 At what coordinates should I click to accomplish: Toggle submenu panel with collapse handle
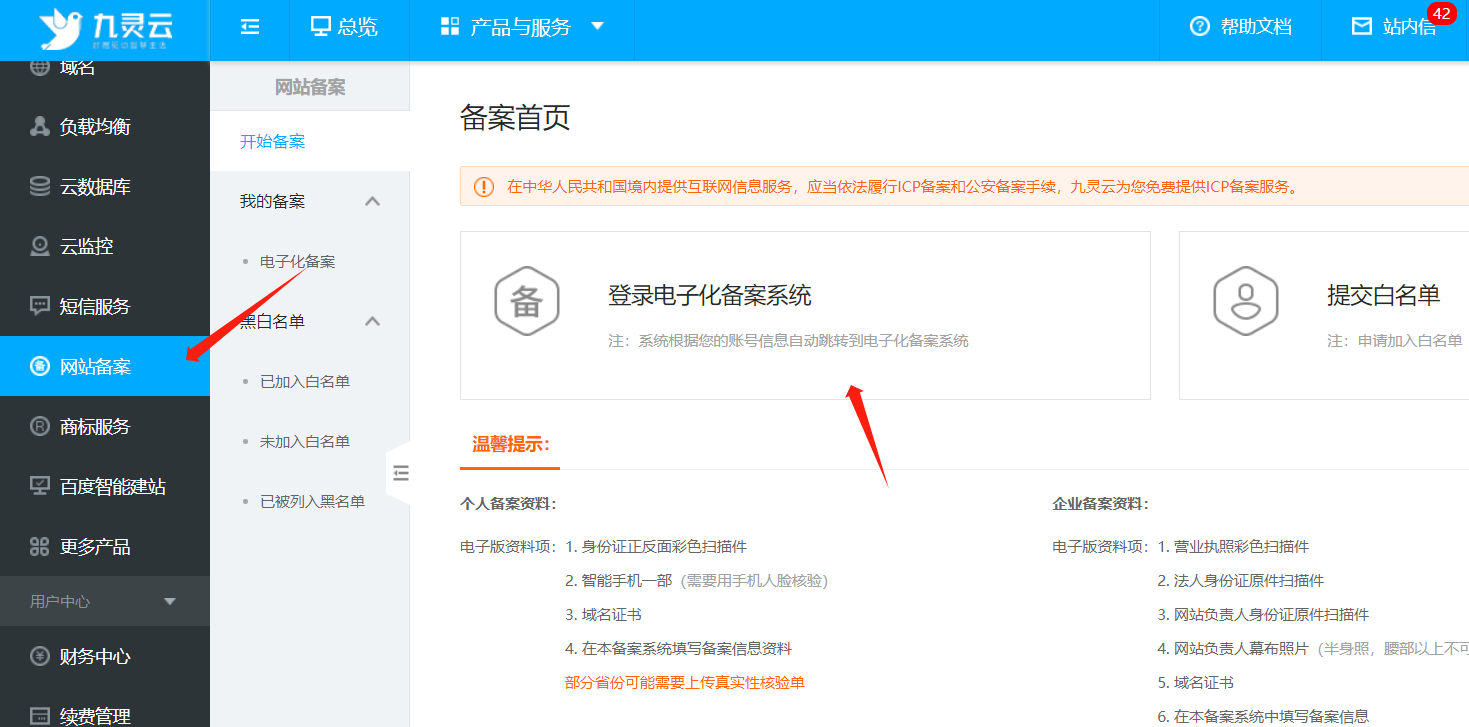tap(399, 474)
